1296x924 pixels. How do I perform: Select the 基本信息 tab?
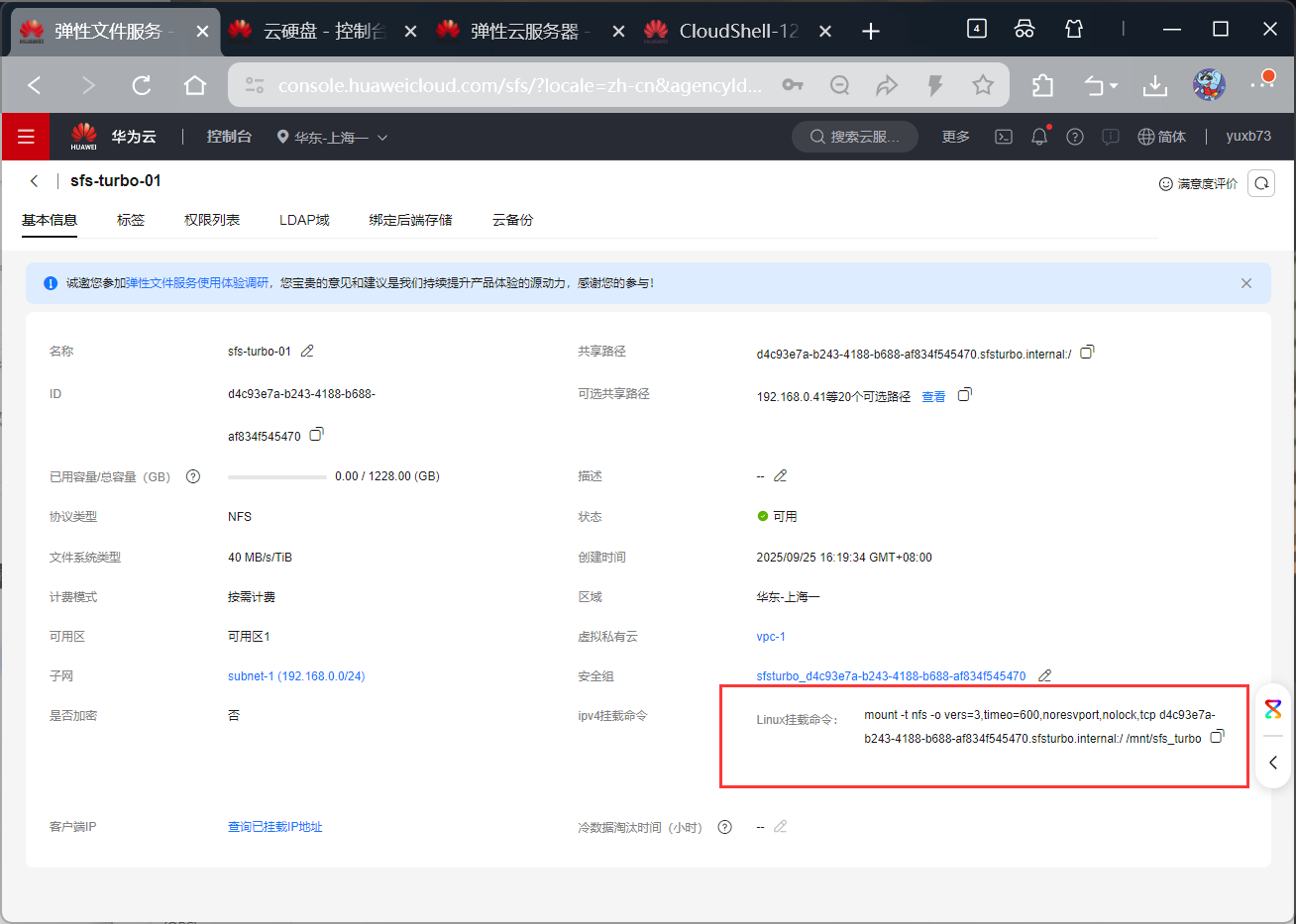pos(50,220)
